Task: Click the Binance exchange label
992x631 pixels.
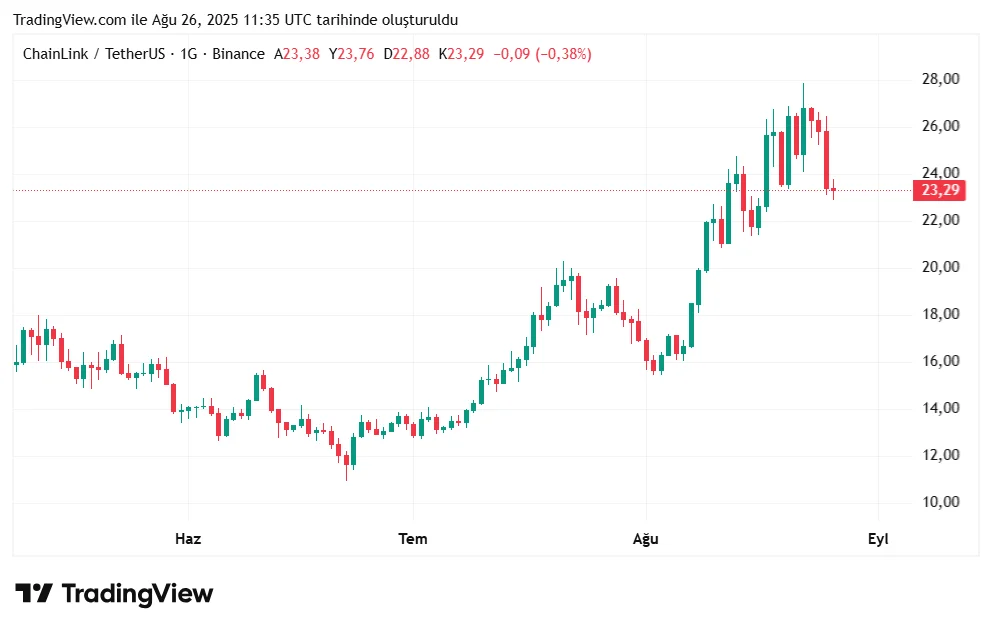Action: [x=239, y=54]
